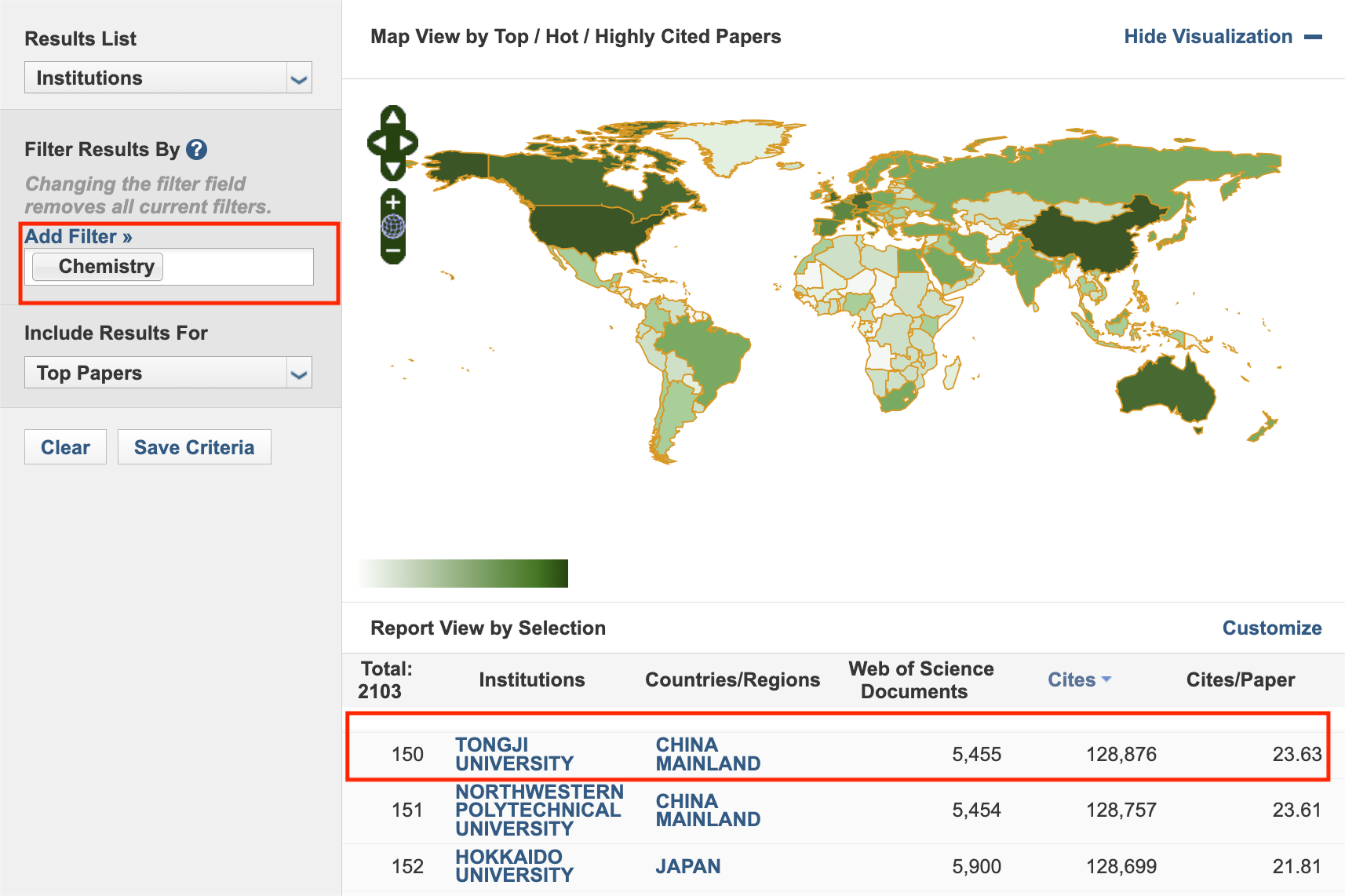Open the Filter Results By help icon
This screenshot has height=896, width=1345.
click(x=197, y=149)
